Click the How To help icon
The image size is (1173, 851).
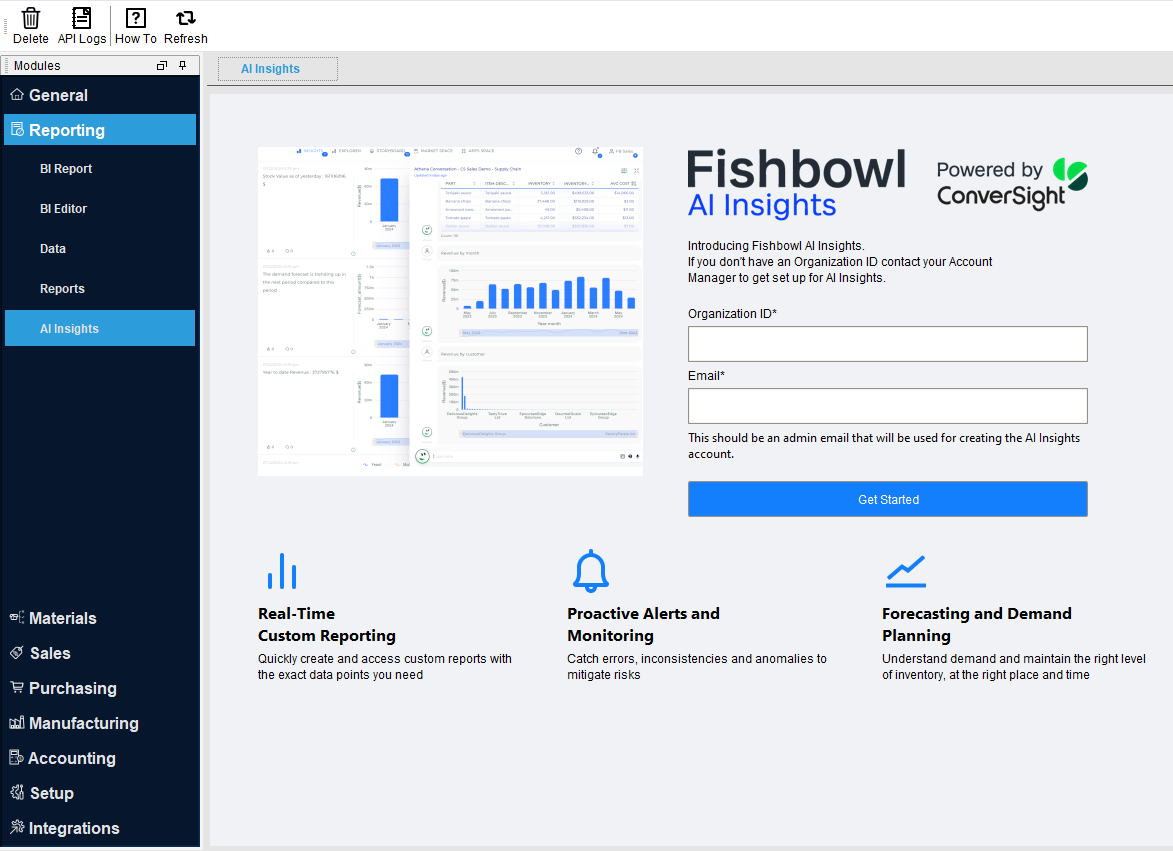[135, 17]
